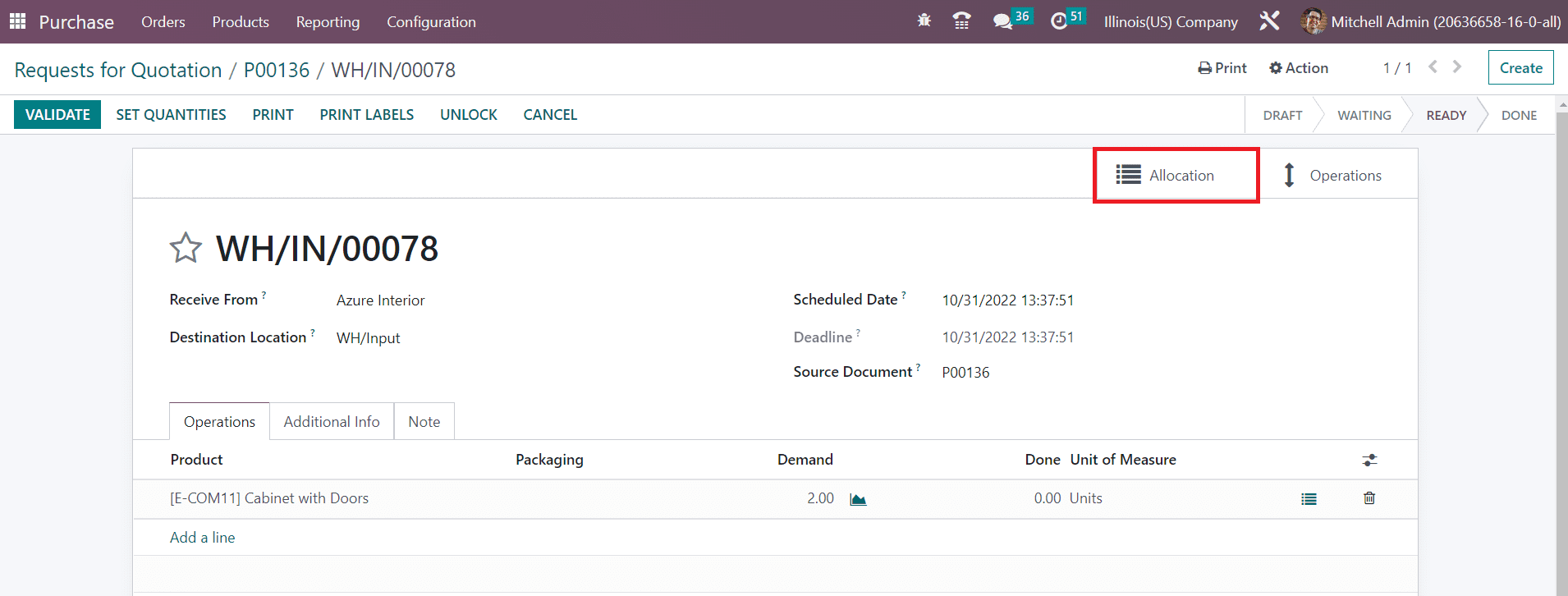Delete the Cabinet with Doors line
This screenshot has height=596, width=1568.
1369,498
